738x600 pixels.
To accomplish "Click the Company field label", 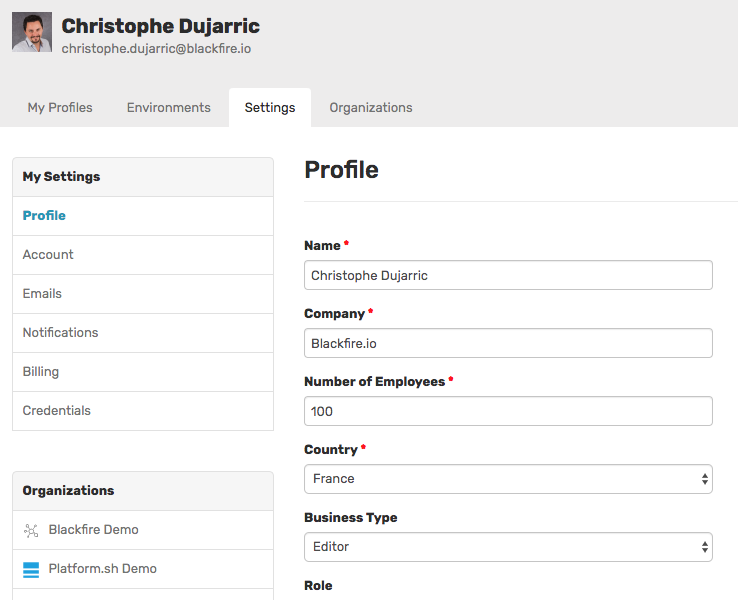I will point(335,313).
